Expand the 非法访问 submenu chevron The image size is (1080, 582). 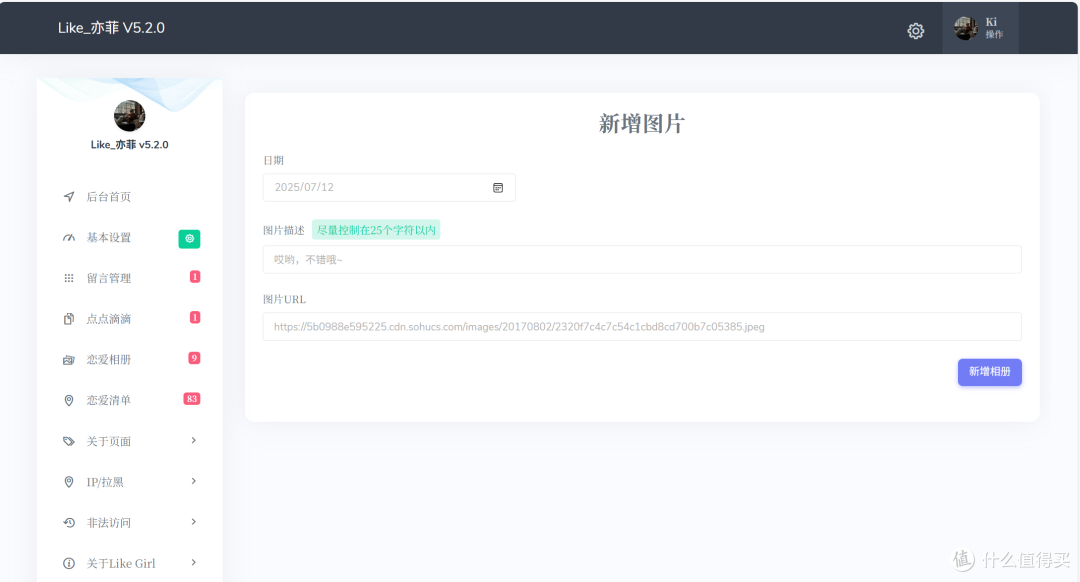194,521
